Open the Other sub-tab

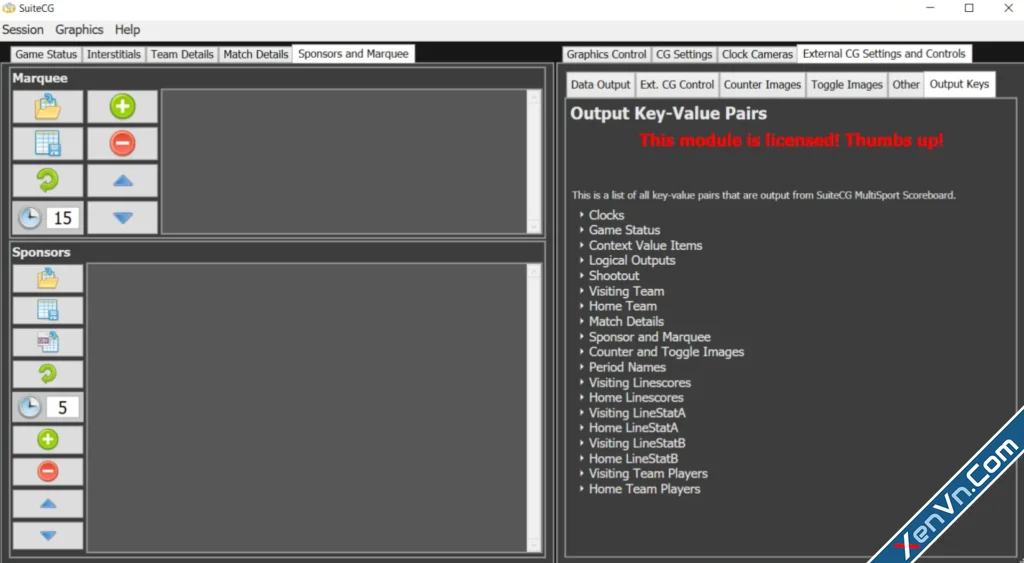[x=906, y=84]
